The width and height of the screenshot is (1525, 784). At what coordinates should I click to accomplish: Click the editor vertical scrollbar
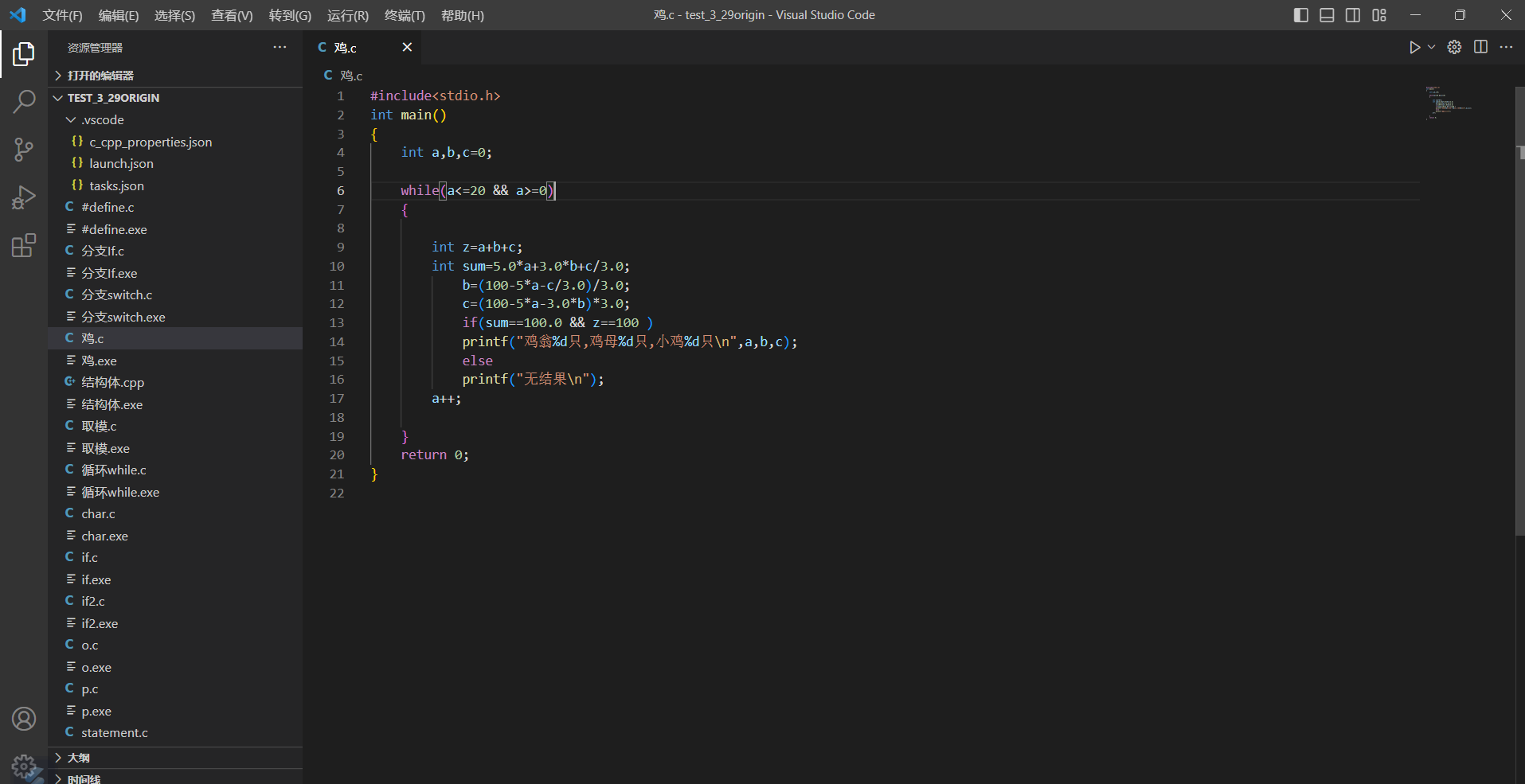point(1519,310)
